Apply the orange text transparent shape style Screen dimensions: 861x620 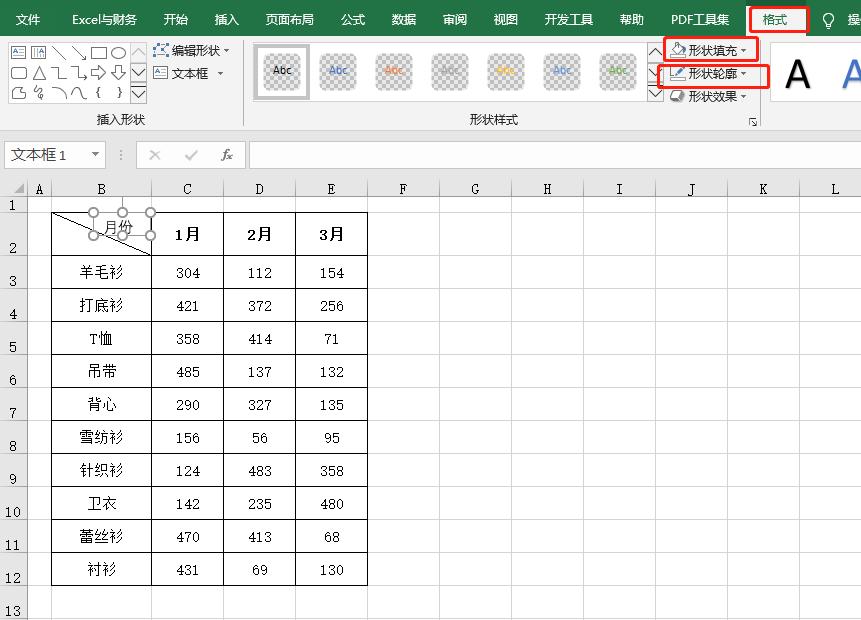[394, 71]
